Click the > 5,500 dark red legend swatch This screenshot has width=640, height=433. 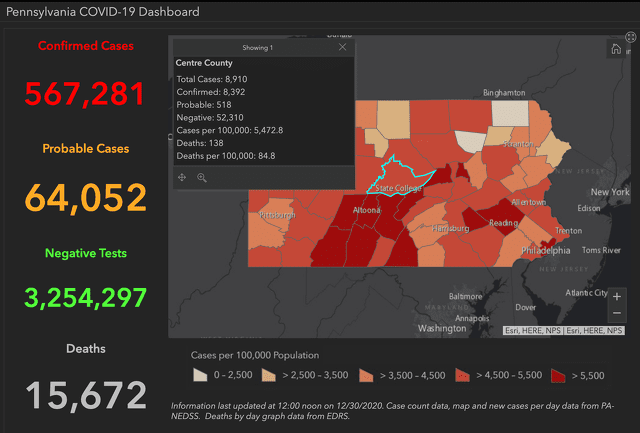tap(559, 375)
